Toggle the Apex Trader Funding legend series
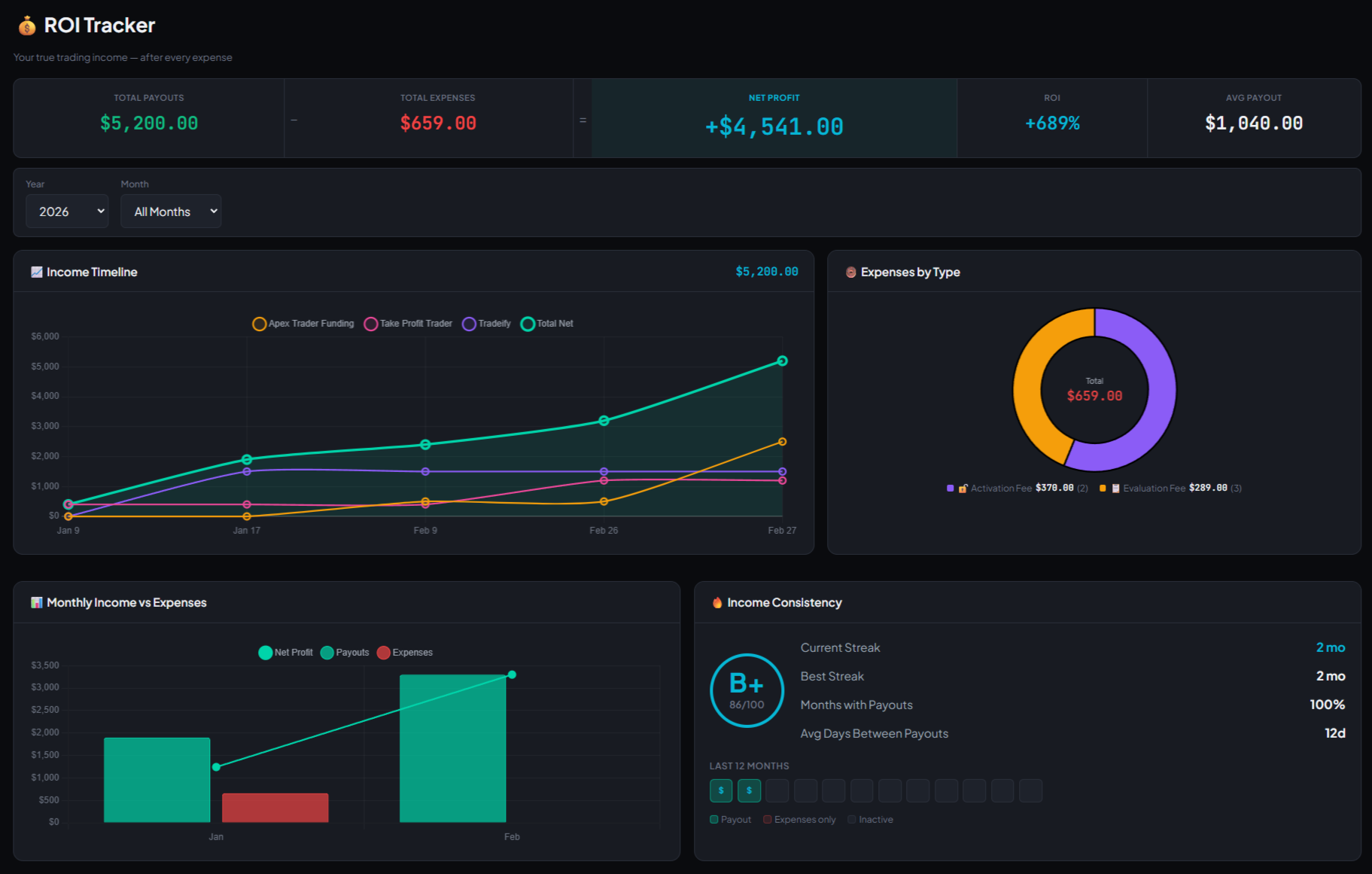Viewport: 1372px width, 874px height. click(x=303, y=324)
